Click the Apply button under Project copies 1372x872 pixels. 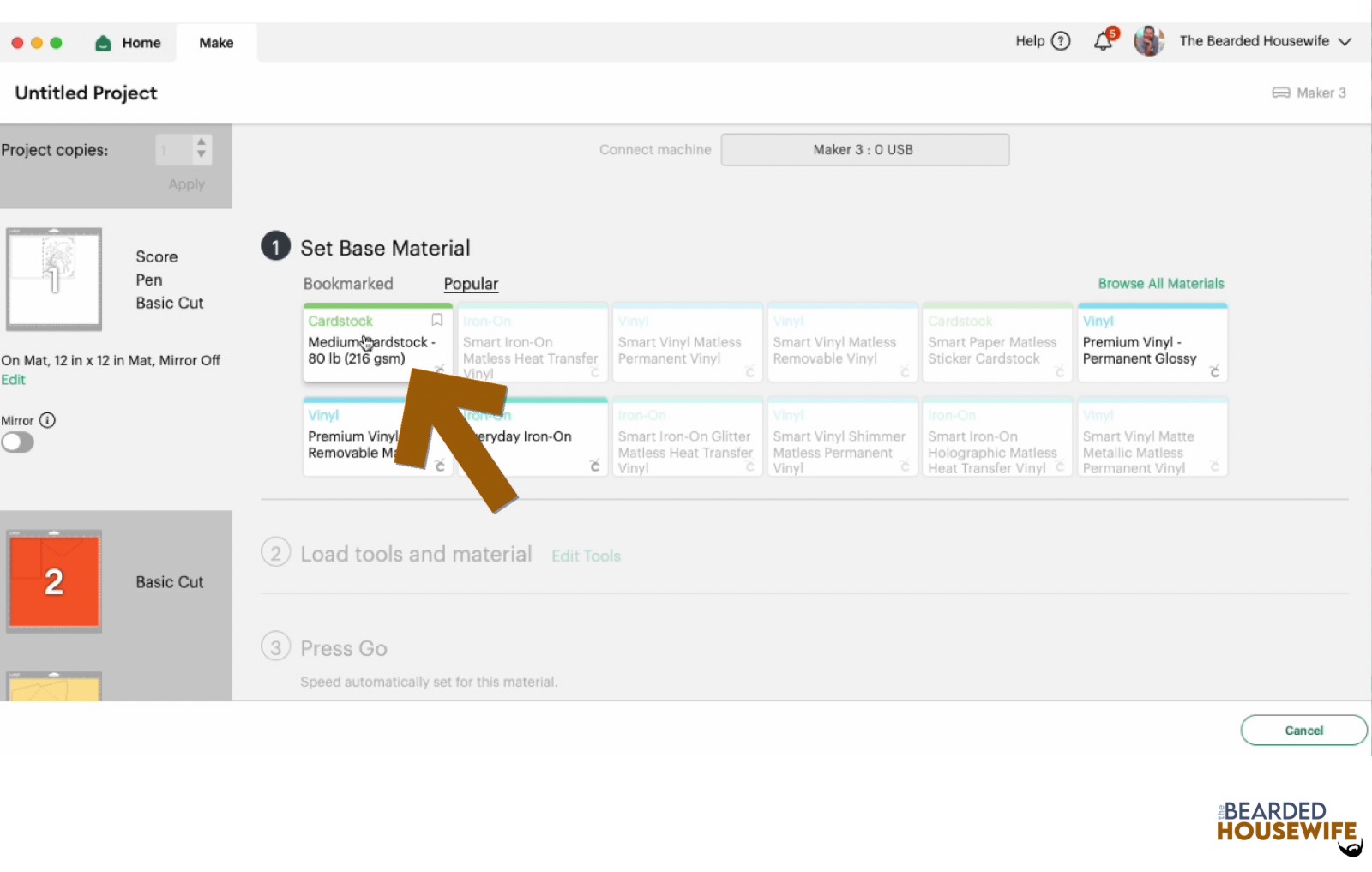(186, 184)
